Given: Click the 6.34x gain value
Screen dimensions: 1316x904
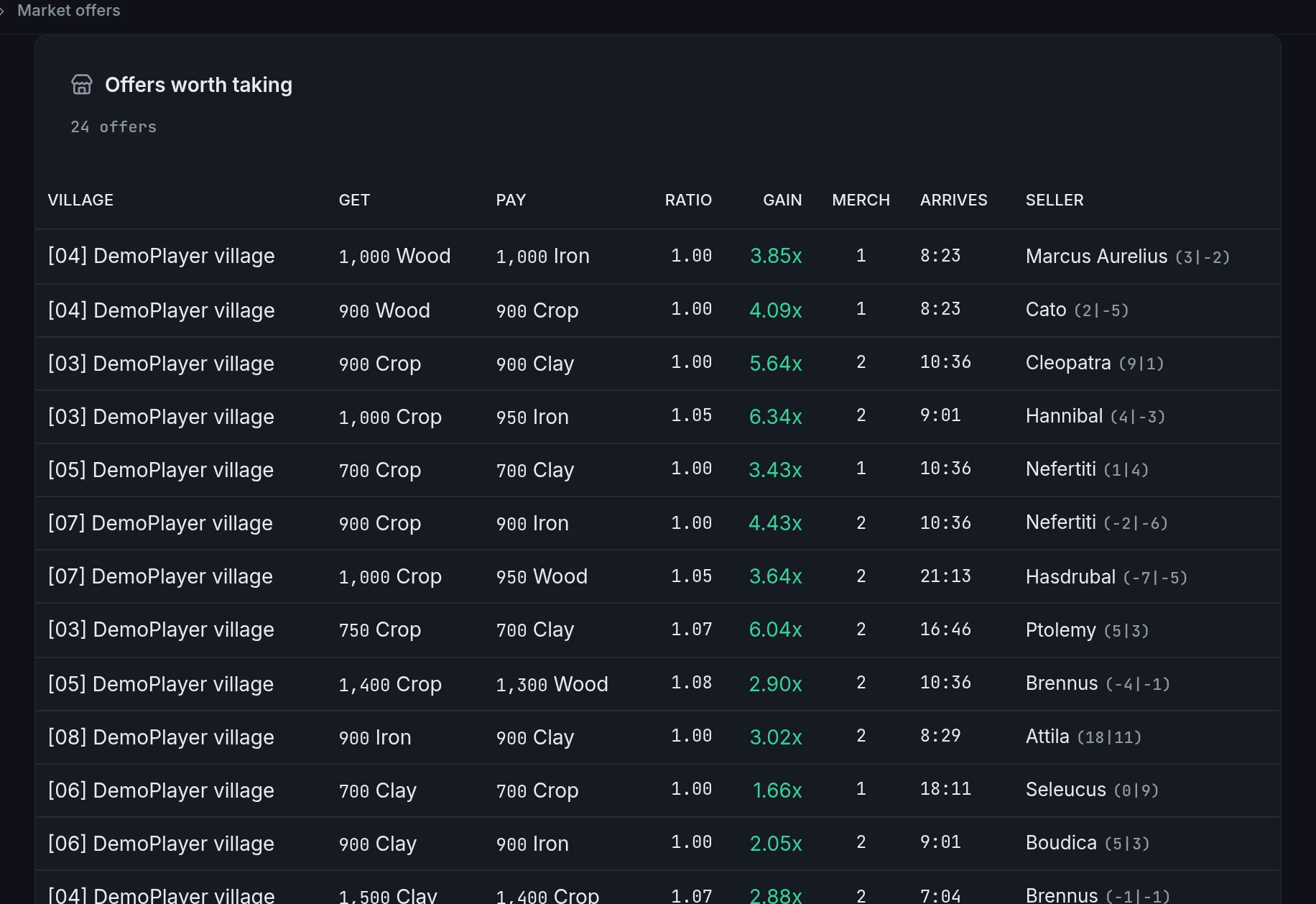Looking at the screenshot, I should (x=776, y=418).
